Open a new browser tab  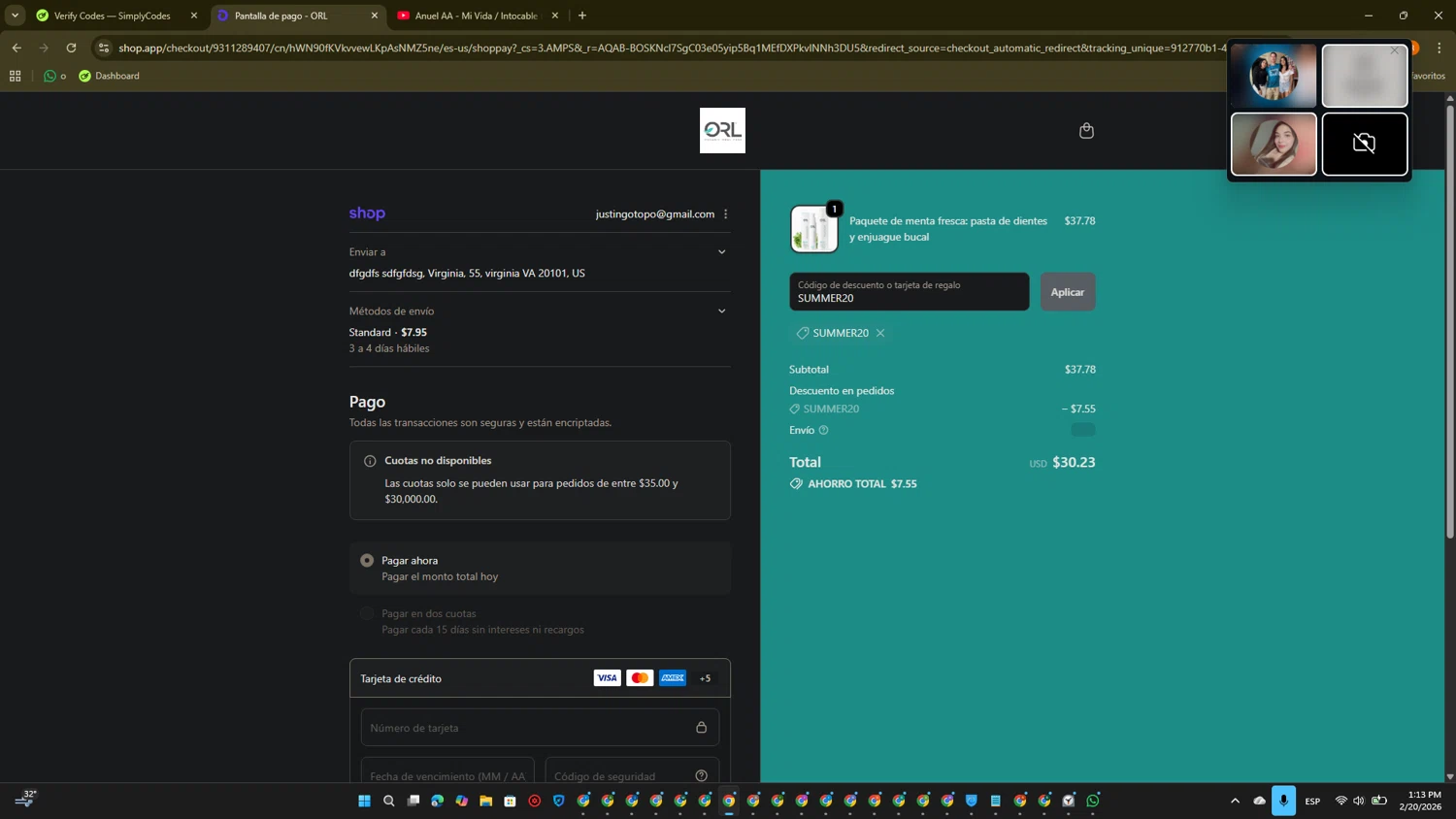coord(582,16)
